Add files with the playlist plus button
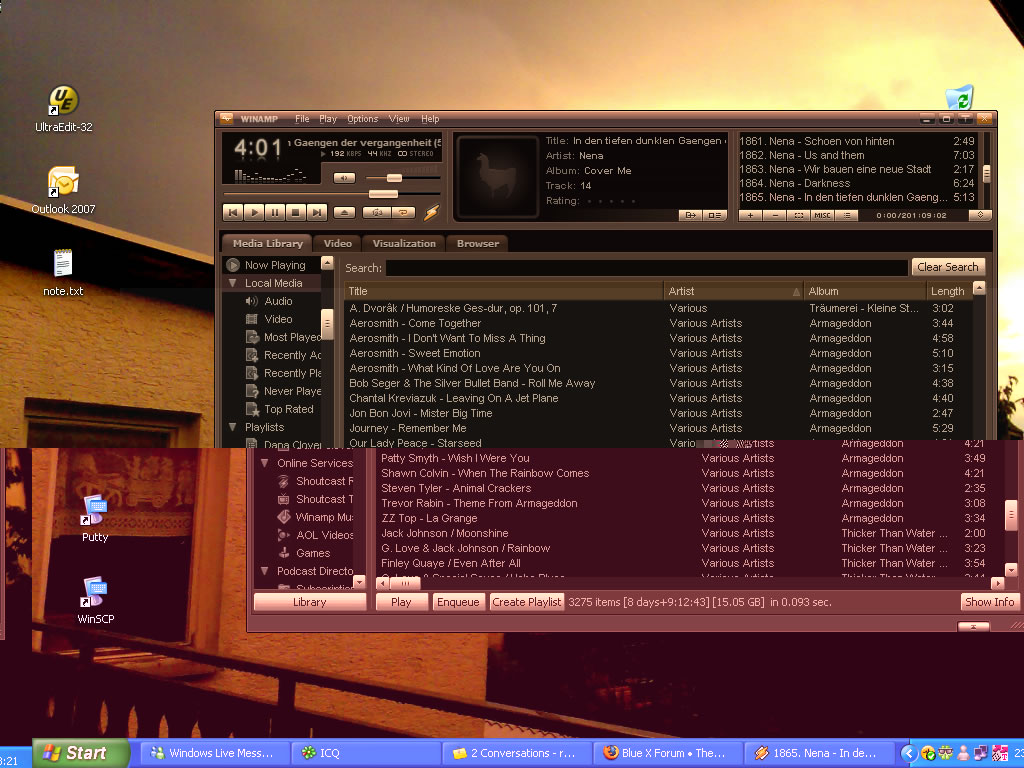The height and width of the screenshot is (768, 1024). coord(750,215)
